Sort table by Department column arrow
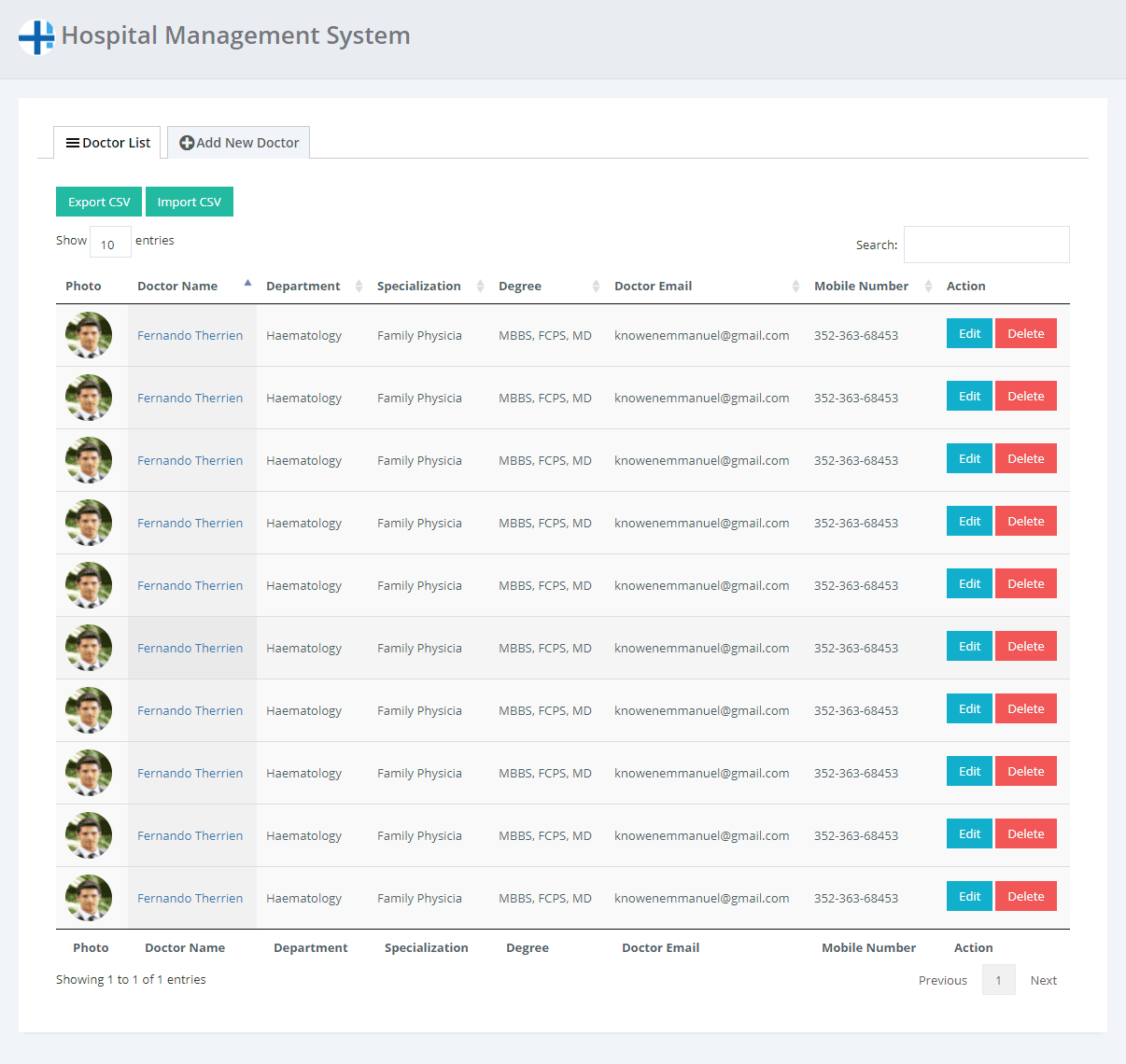The height and width of the screenshot is (1064, 1126). point(359,287)
